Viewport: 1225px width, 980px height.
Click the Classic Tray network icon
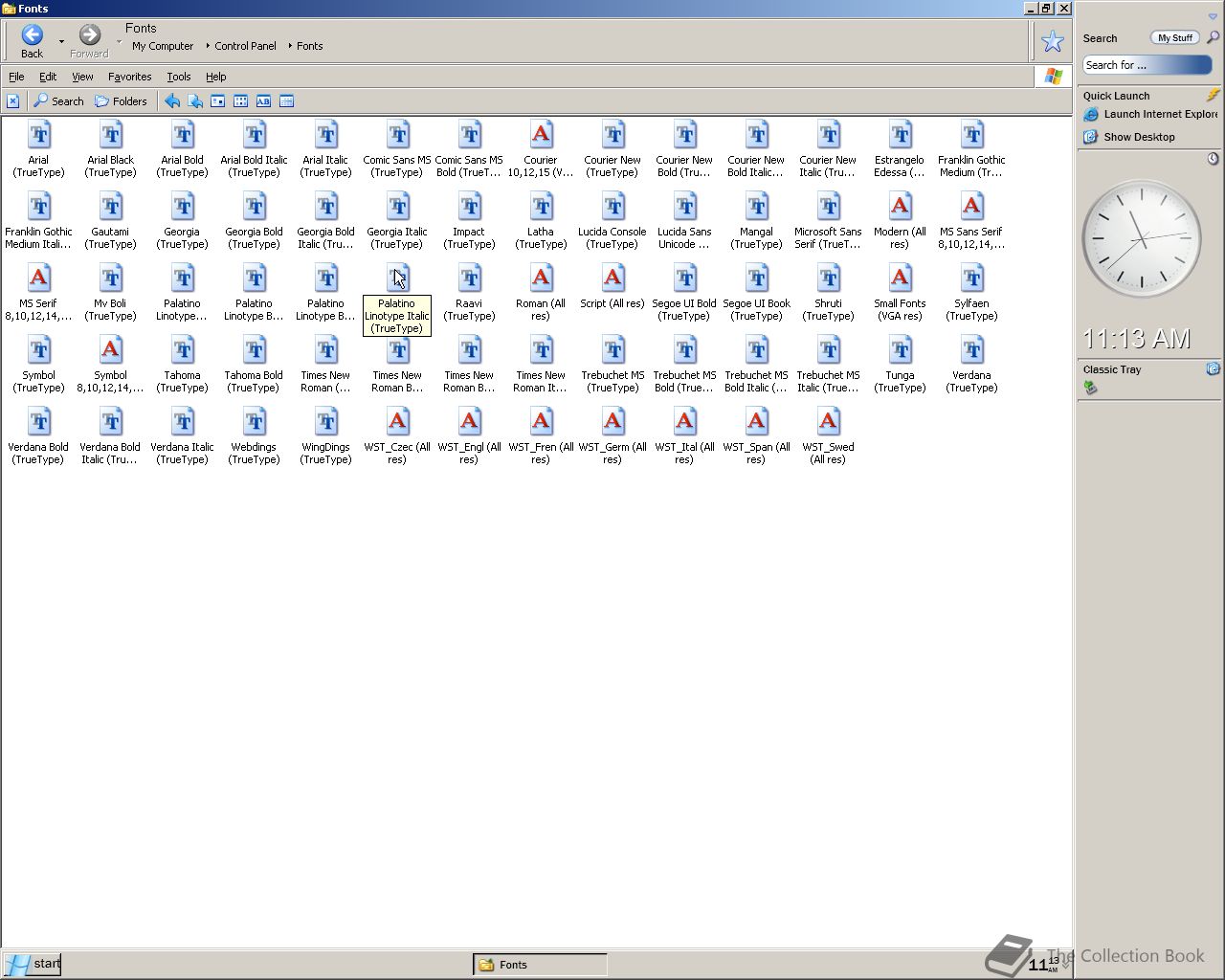pos(1090,387)
